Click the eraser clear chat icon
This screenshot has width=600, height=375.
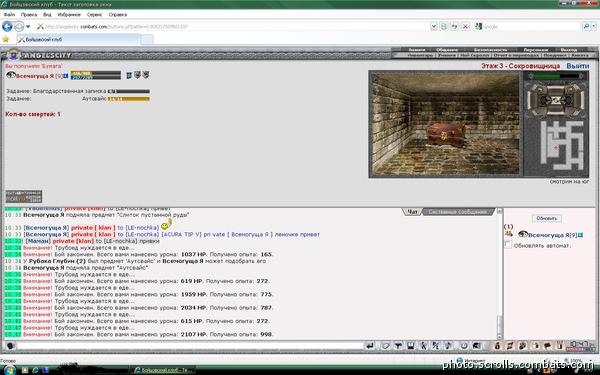click(385, 346)
